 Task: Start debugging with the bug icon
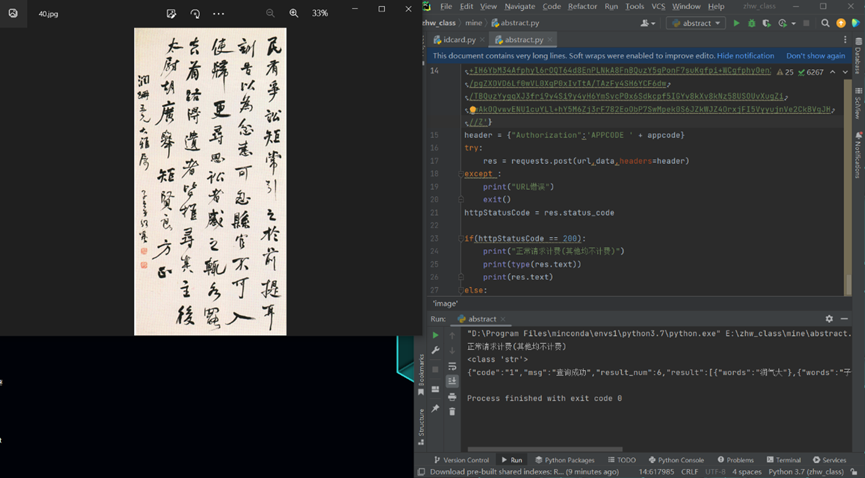point(751,23)
